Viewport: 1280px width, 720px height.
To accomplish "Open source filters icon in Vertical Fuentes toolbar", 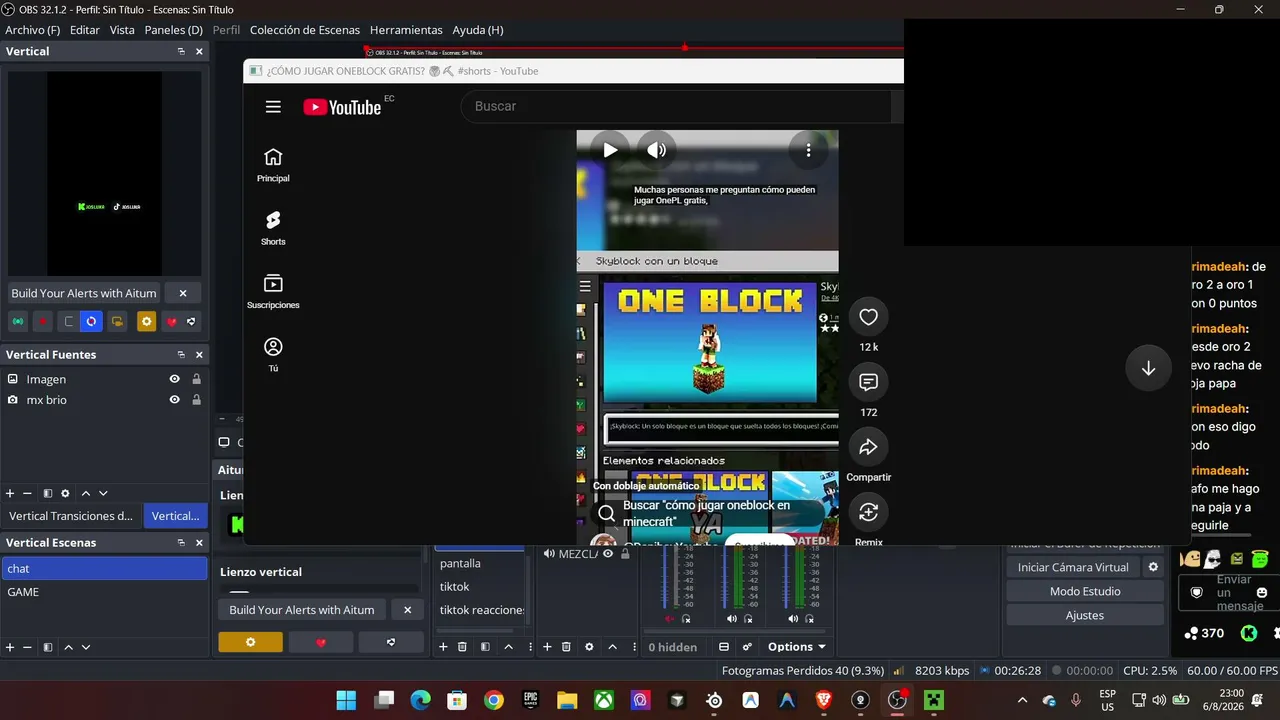I will click(x=47, y=493).
